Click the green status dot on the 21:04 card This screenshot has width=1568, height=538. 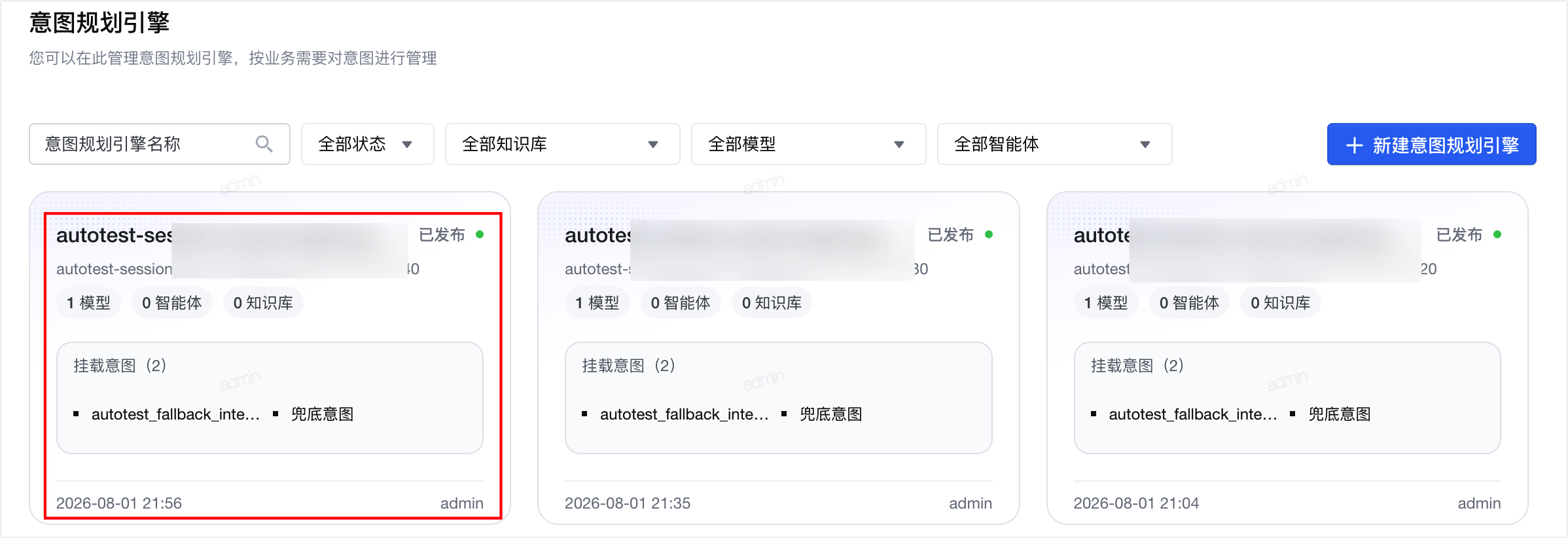tap(1497, 234)
